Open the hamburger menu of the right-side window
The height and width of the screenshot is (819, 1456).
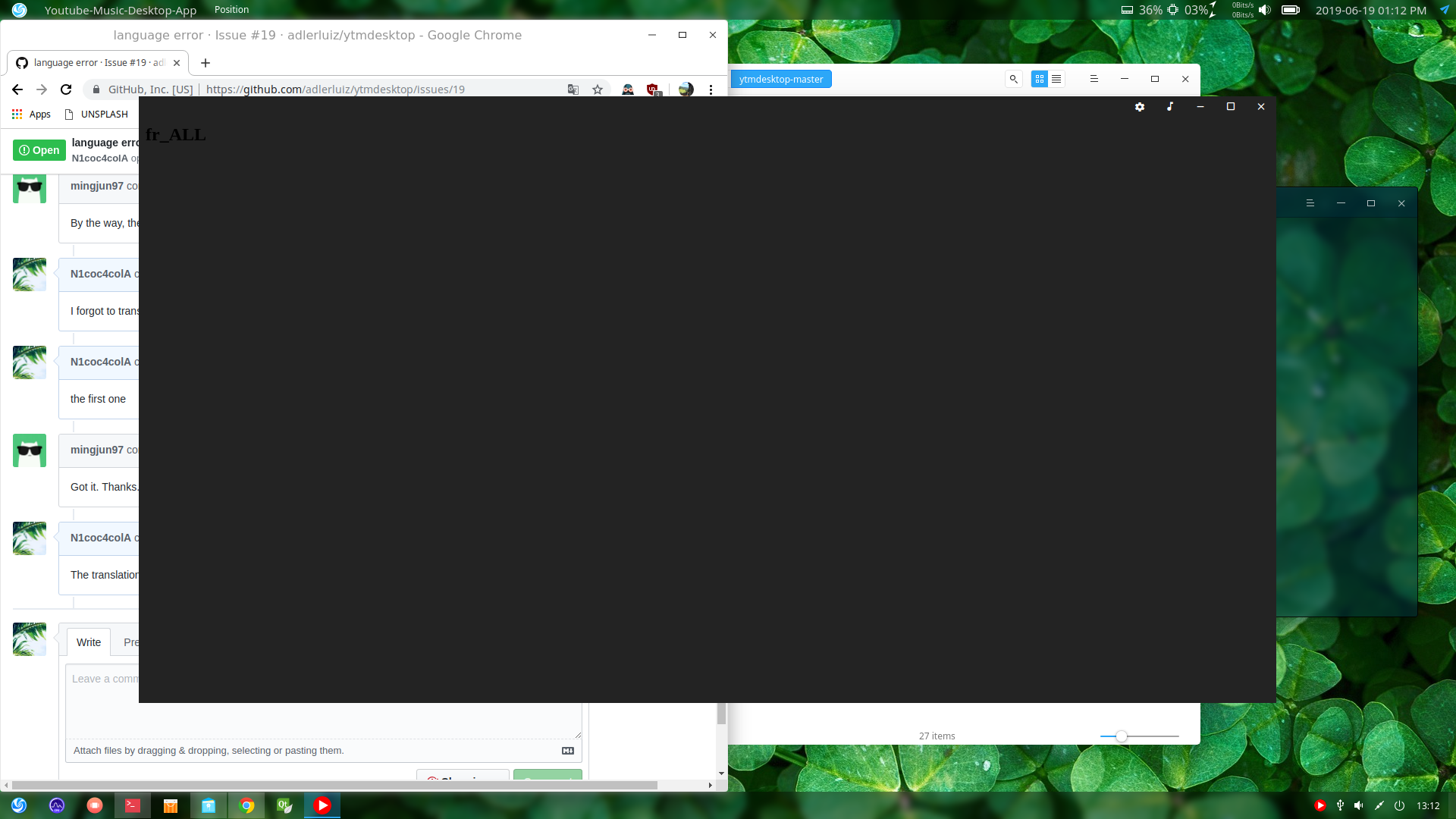pyautogui.click(x=1310, y=203)
